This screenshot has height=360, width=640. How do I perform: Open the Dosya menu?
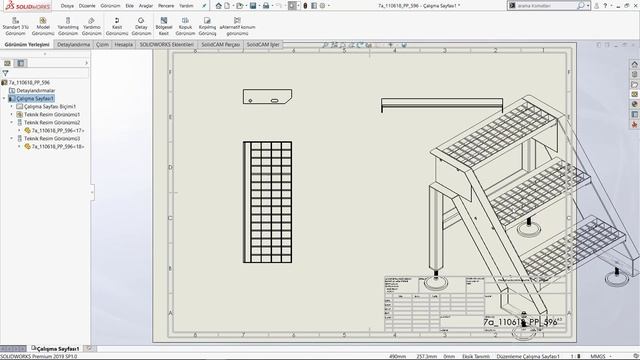pos(67,6)
